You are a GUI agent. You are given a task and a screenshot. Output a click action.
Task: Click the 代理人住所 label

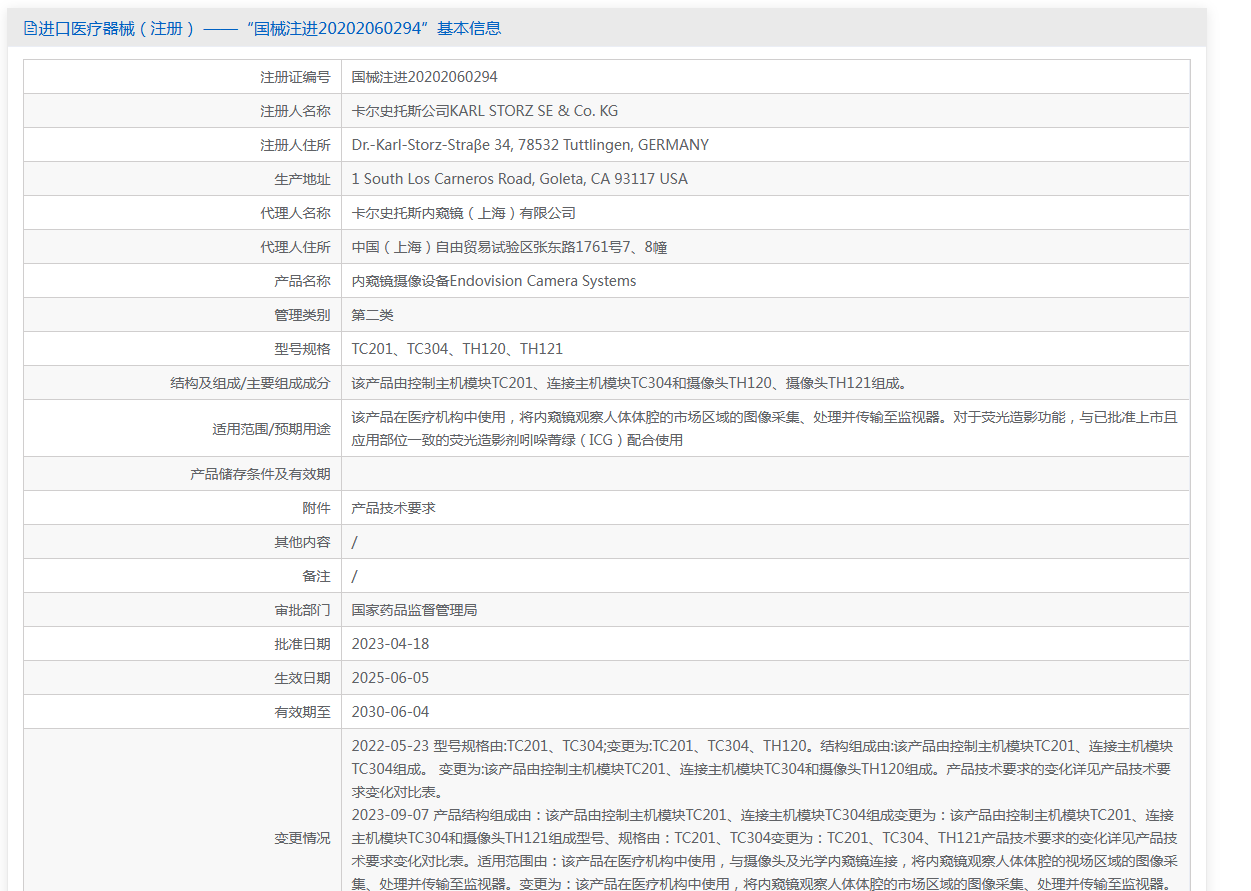pyautogui.click(x=295, y=247)
